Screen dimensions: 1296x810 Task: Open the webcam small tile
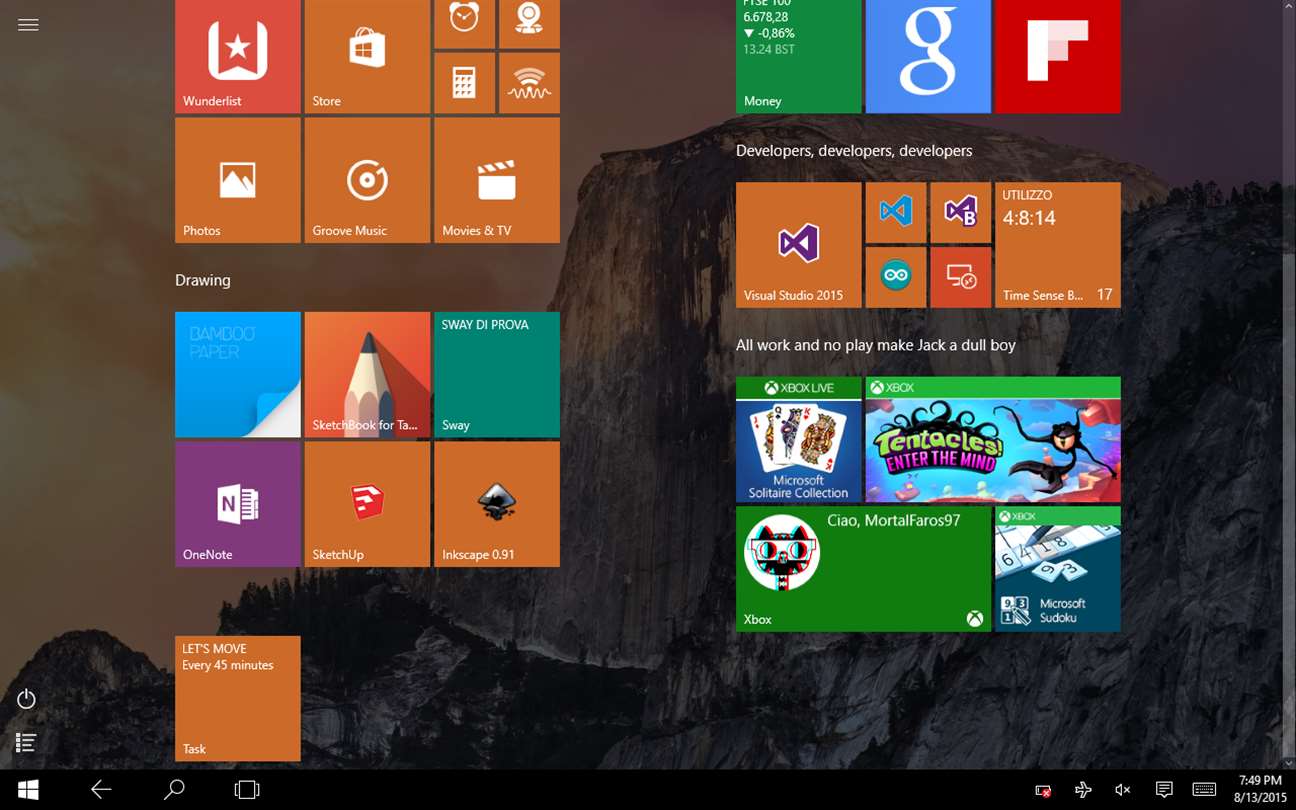[529, 23]
